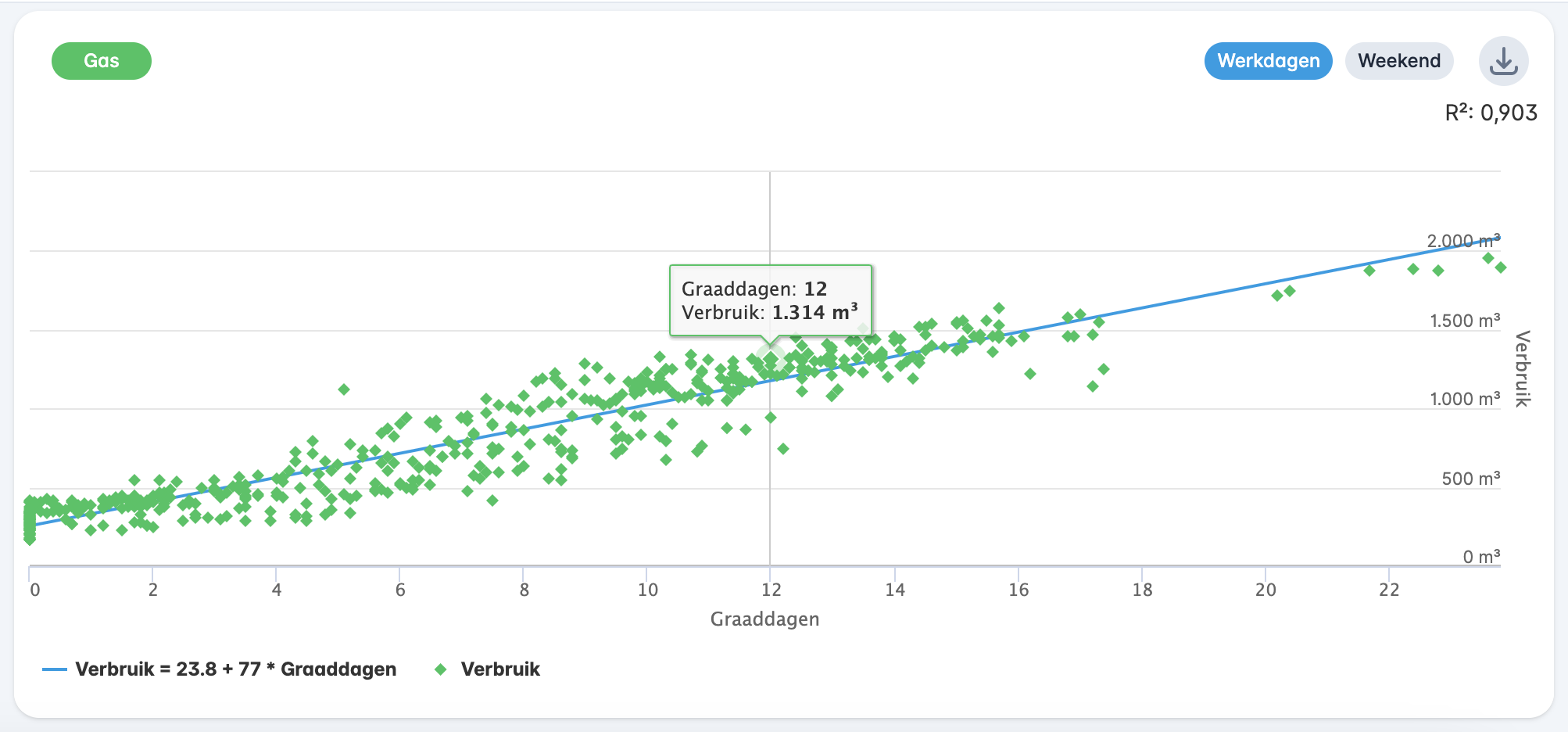Click the outlier diamond near 2.000 m³

click(x=1488, y=258)
